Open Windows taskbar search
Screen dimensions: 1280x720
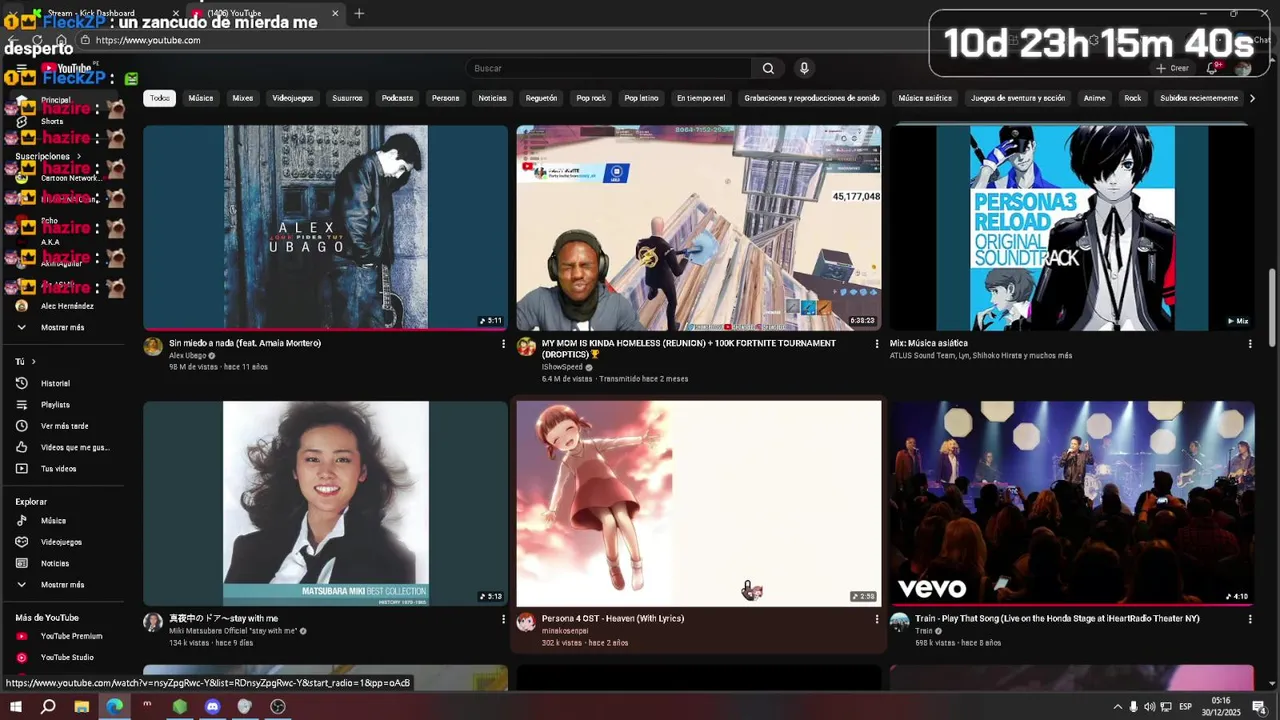click(x=48, y=706)
